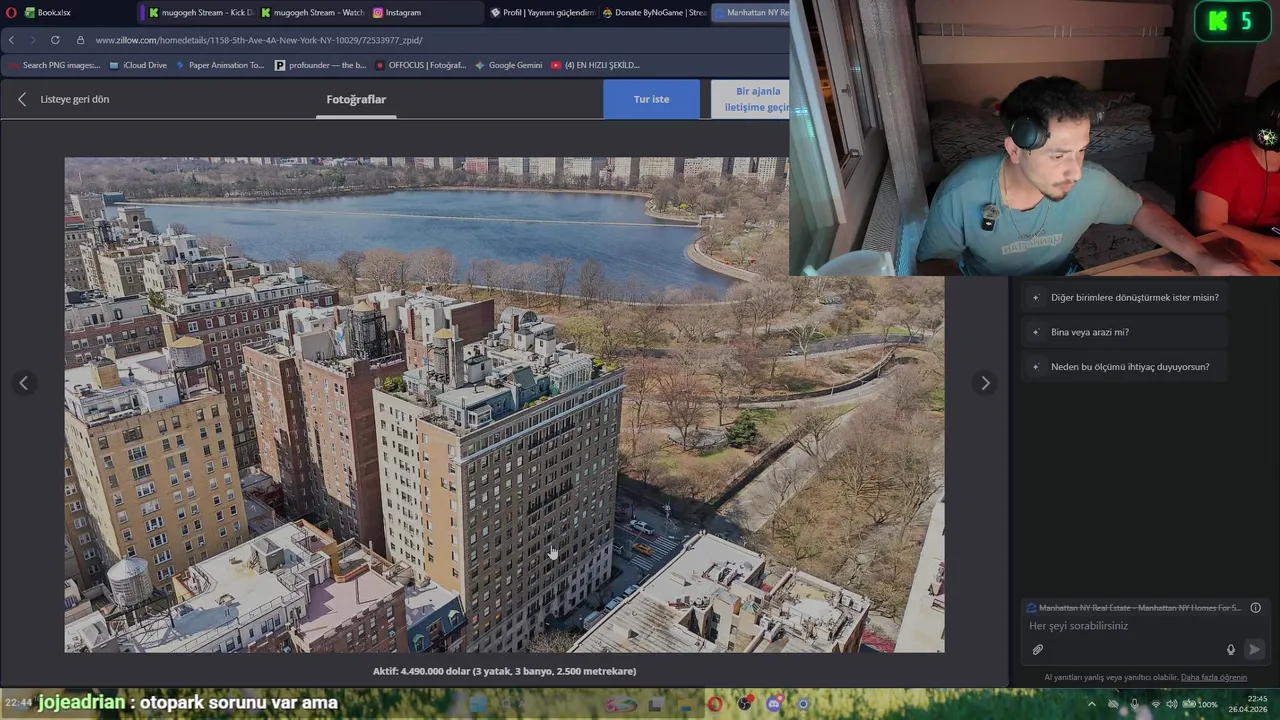Open volume speaker tray icon

click(x=1172, y=704)
